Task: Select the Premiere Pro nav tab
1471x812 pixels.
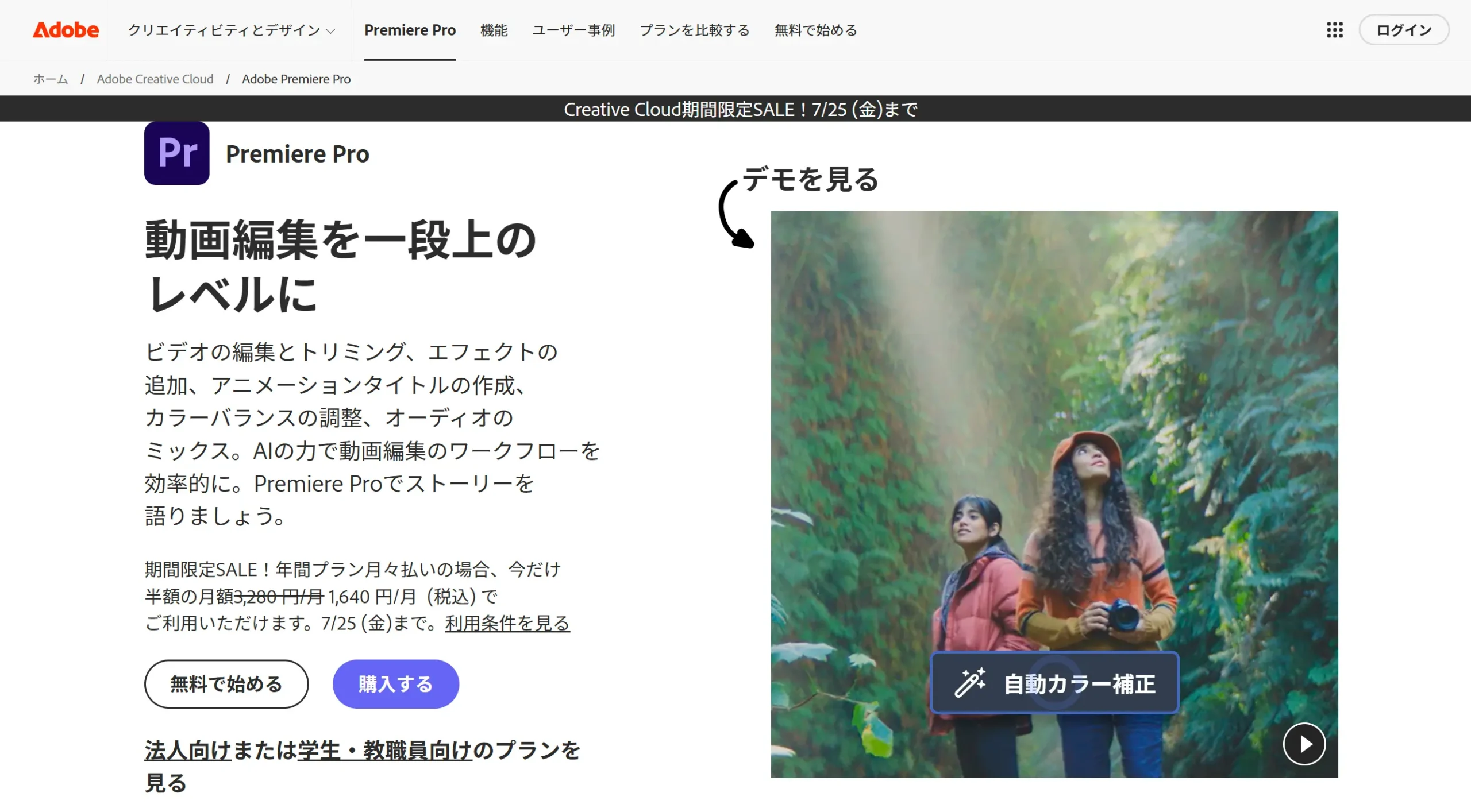Action: click(x=410, y=30)
